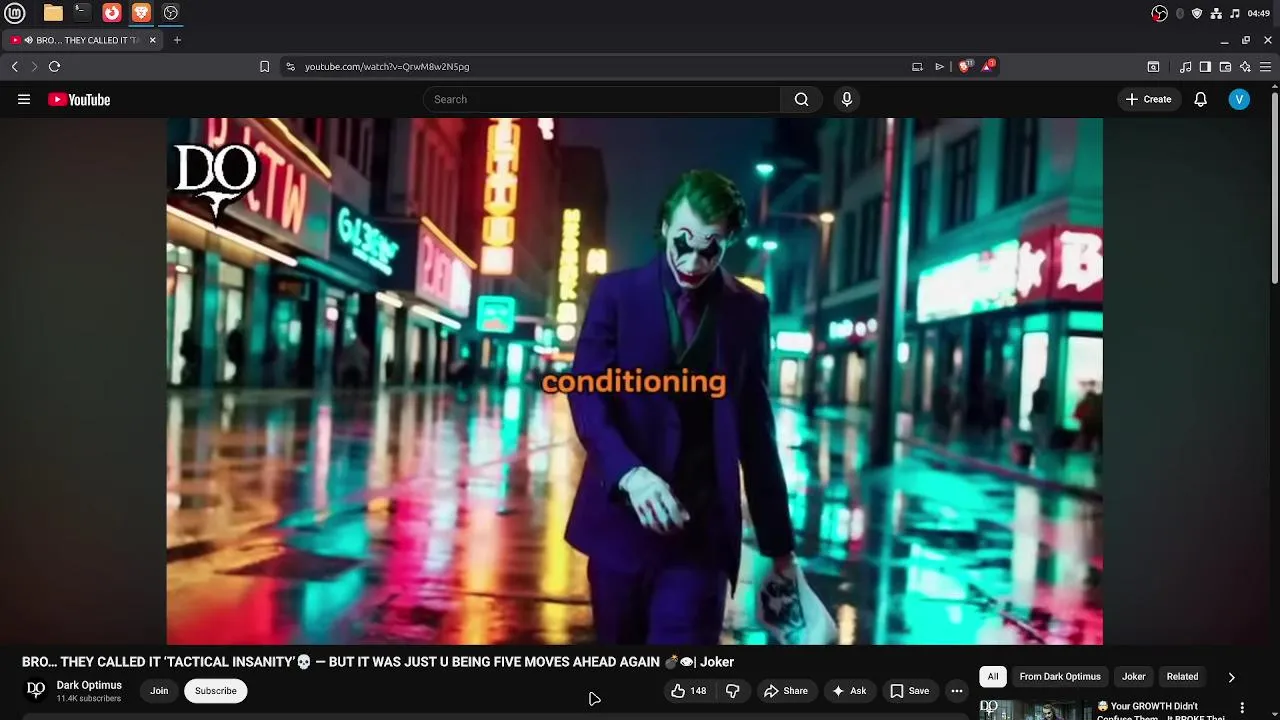Viewport: 1280px width, 720px height.
Task: Open the browser media playlist toolbar icon
Action: [x=1185, y=67]
